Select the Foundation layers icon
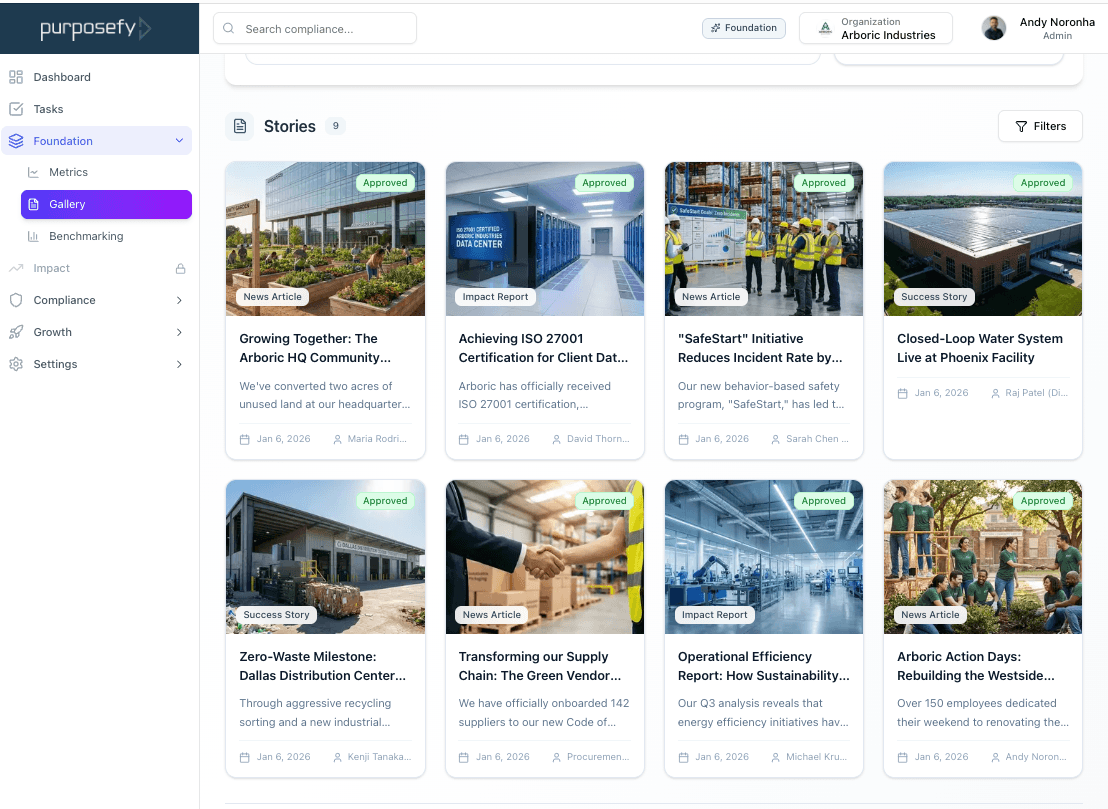Screen dimensions: 1108x809 [x=16, y=140]
